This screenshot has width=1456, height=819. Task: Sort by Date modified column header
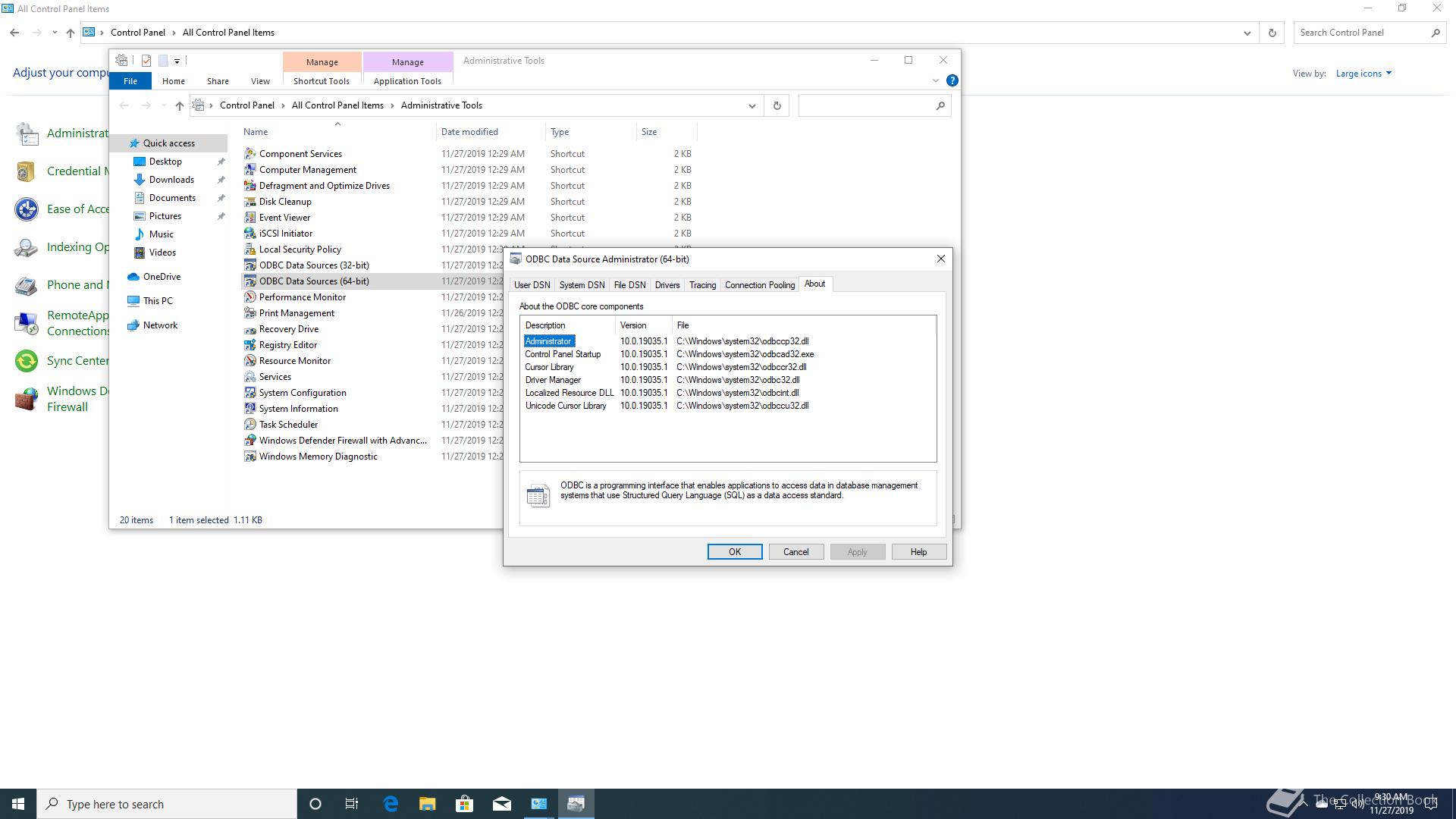coord(491,132)
